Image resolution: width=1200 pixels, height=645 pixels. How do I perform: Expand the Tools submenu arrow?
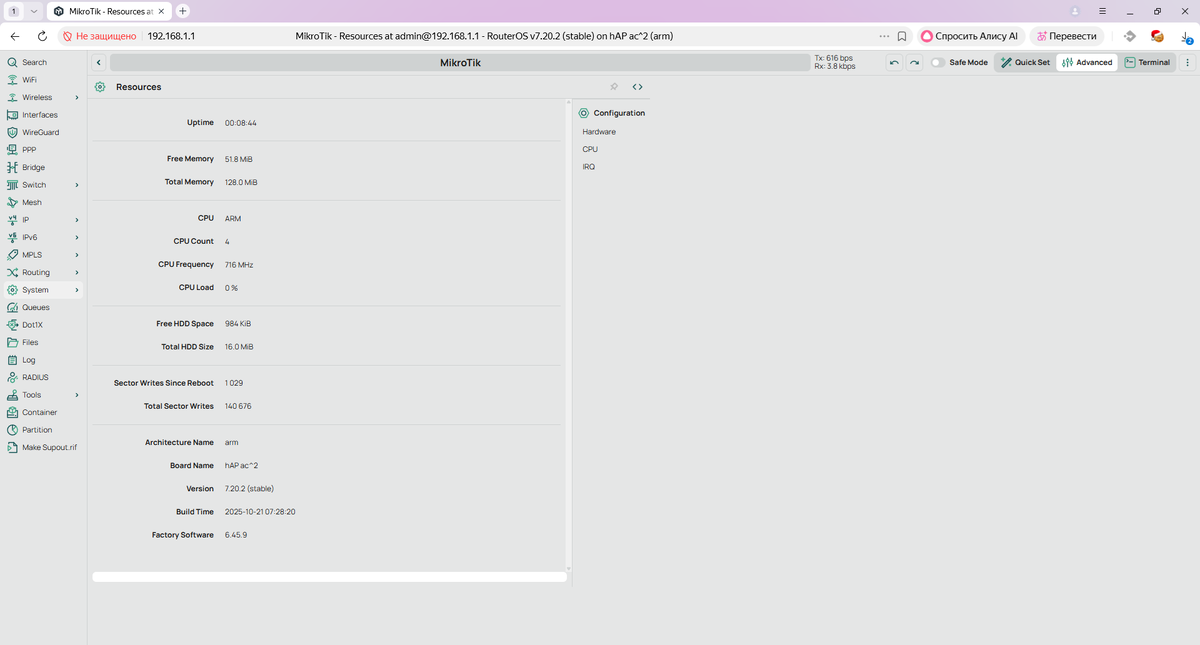[x=77, y=395]
